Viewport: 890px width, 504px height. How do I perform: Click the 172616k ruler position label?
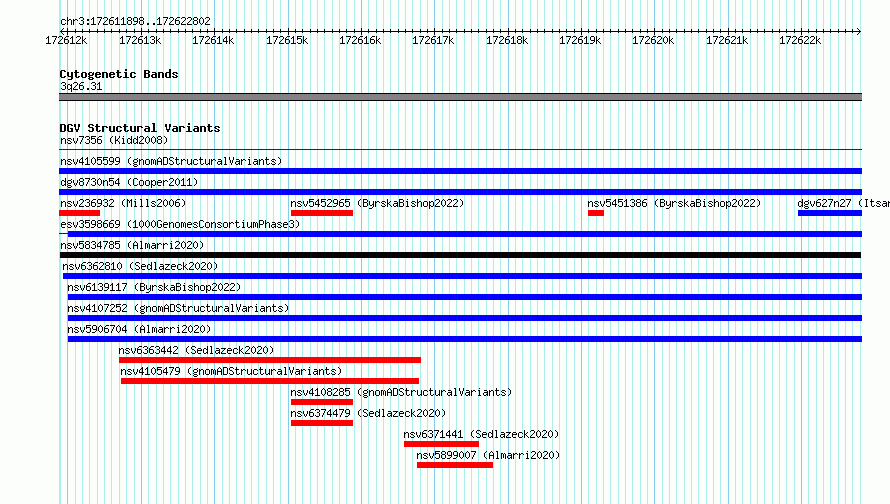pyautogui.click(x=360, y=40)
